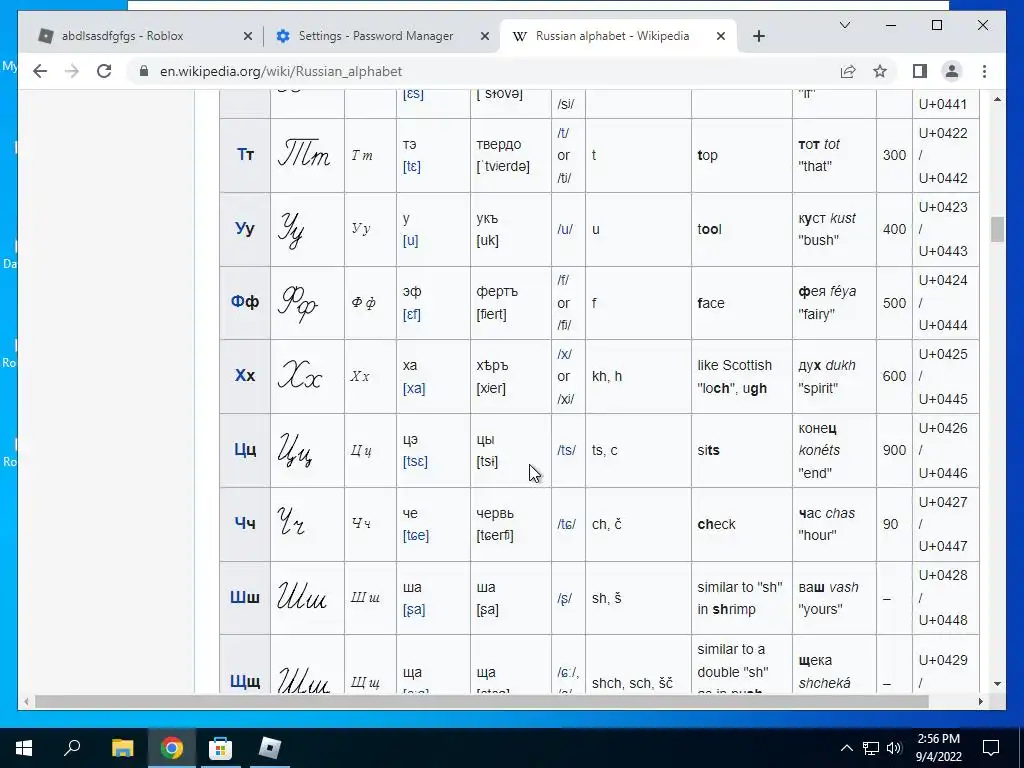This screenshot has height=768, width=1024.
Task: Click the [tsɛ] pronunciation link
Action: pos(415,462)
